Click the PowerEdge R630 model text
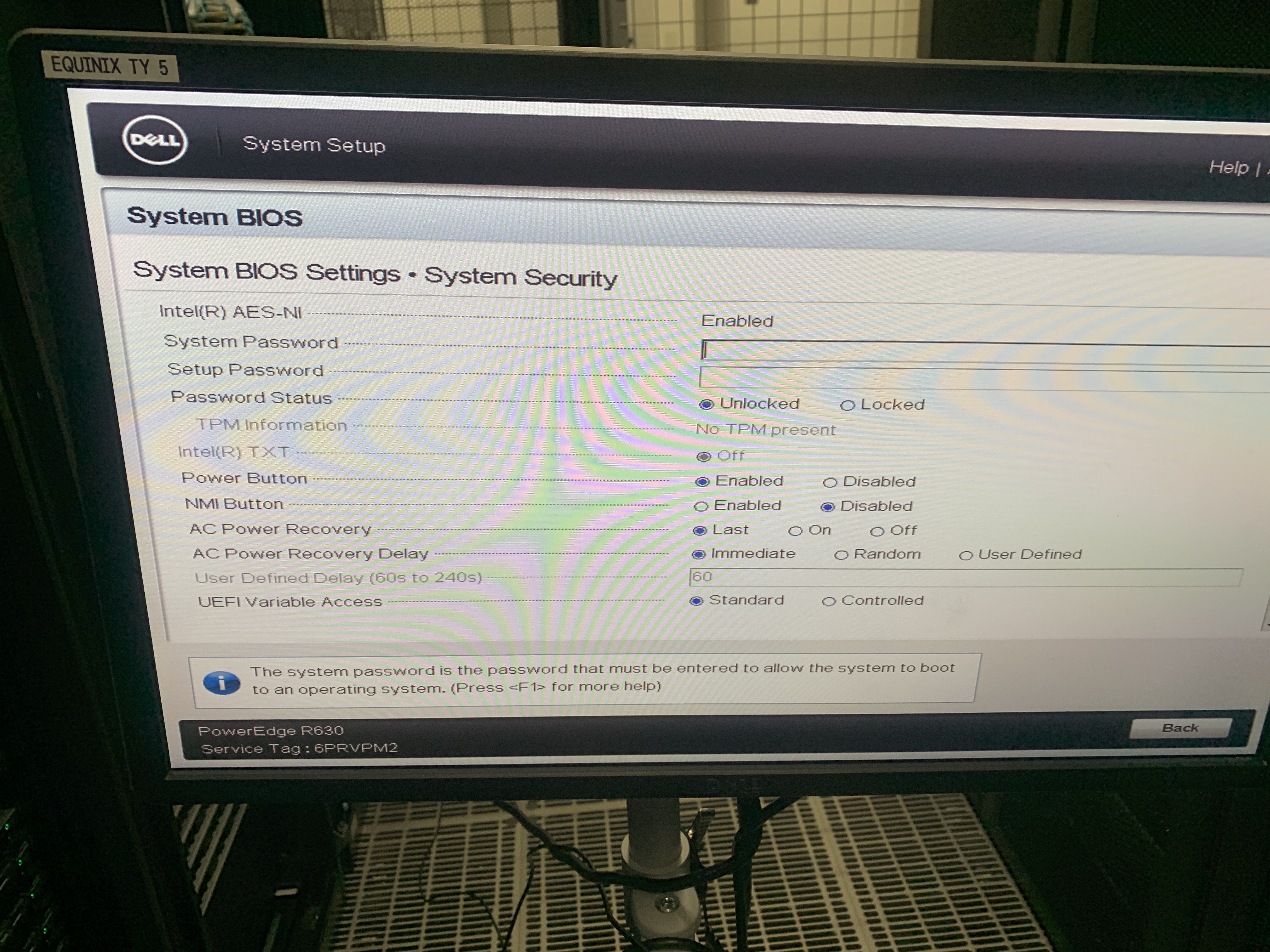 tap(271, 730)
